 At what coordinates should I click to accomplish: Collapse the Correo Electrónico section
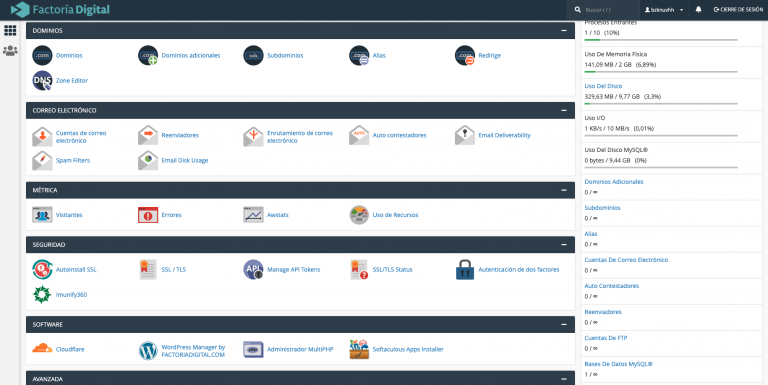tap(564, 110)
